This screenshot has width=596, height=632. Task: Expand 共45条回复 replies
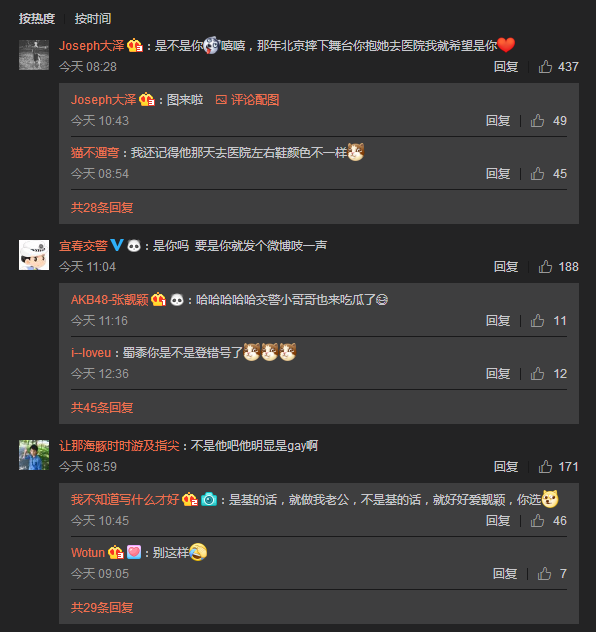(x=102, y=407)
